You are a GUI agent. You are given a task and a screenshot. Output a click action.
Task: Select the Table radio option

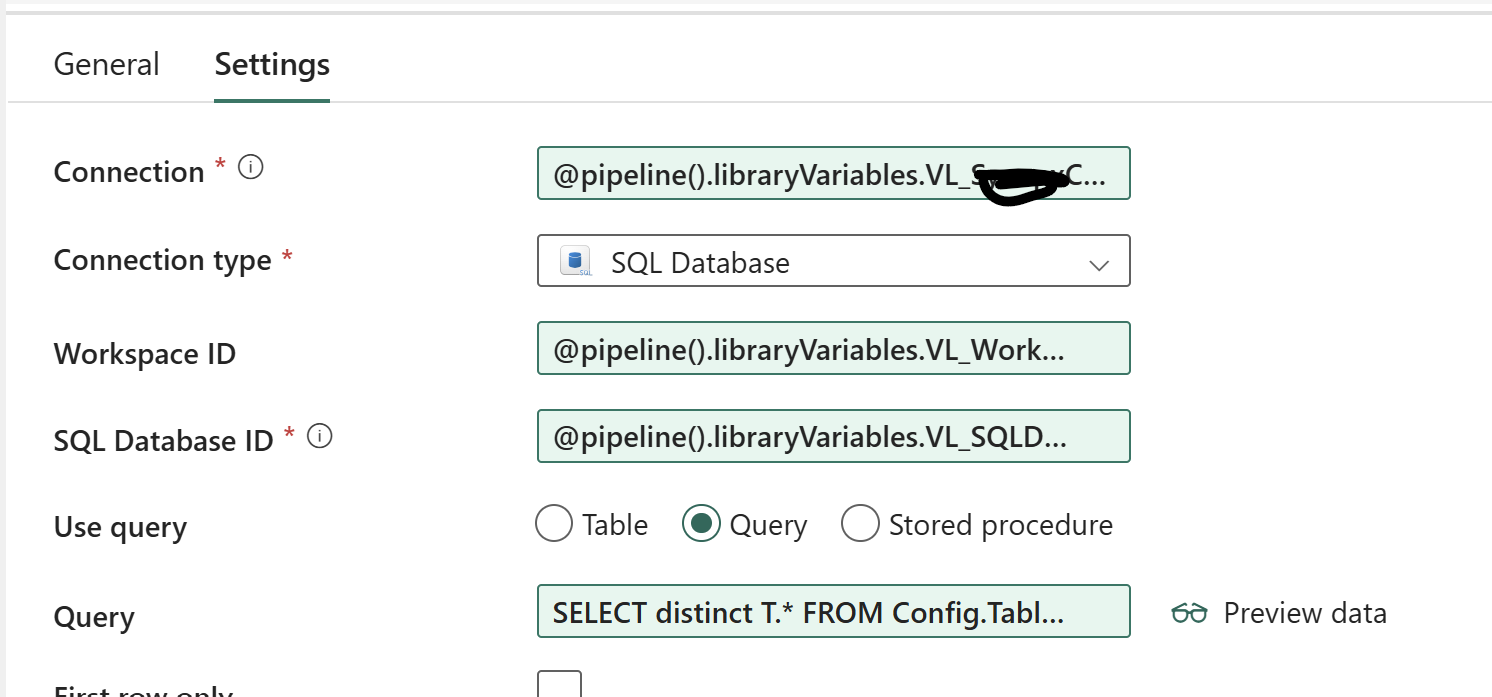554,523
